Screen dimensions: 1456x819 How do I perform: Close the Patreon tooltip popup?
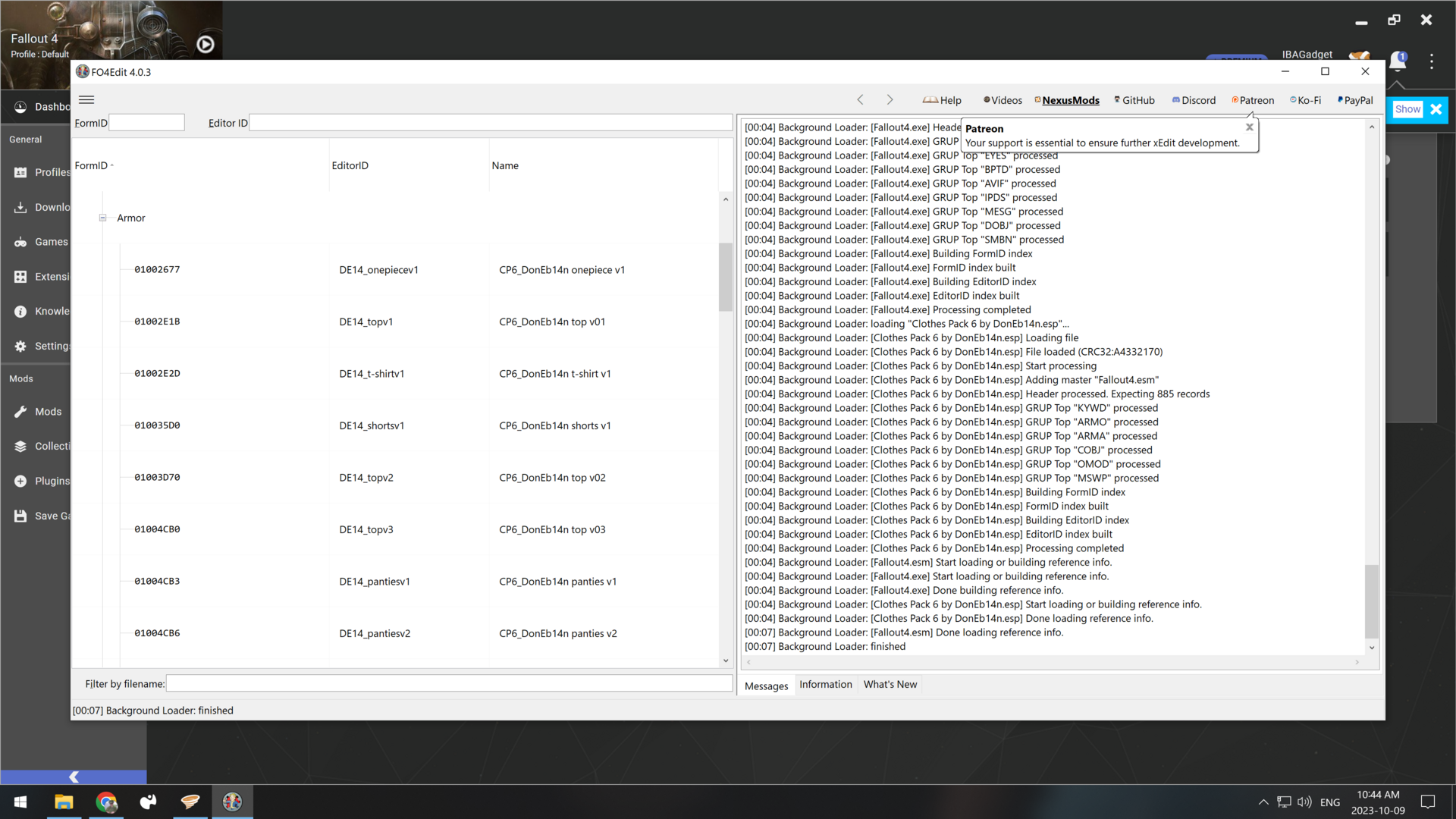click(1250, 127)
